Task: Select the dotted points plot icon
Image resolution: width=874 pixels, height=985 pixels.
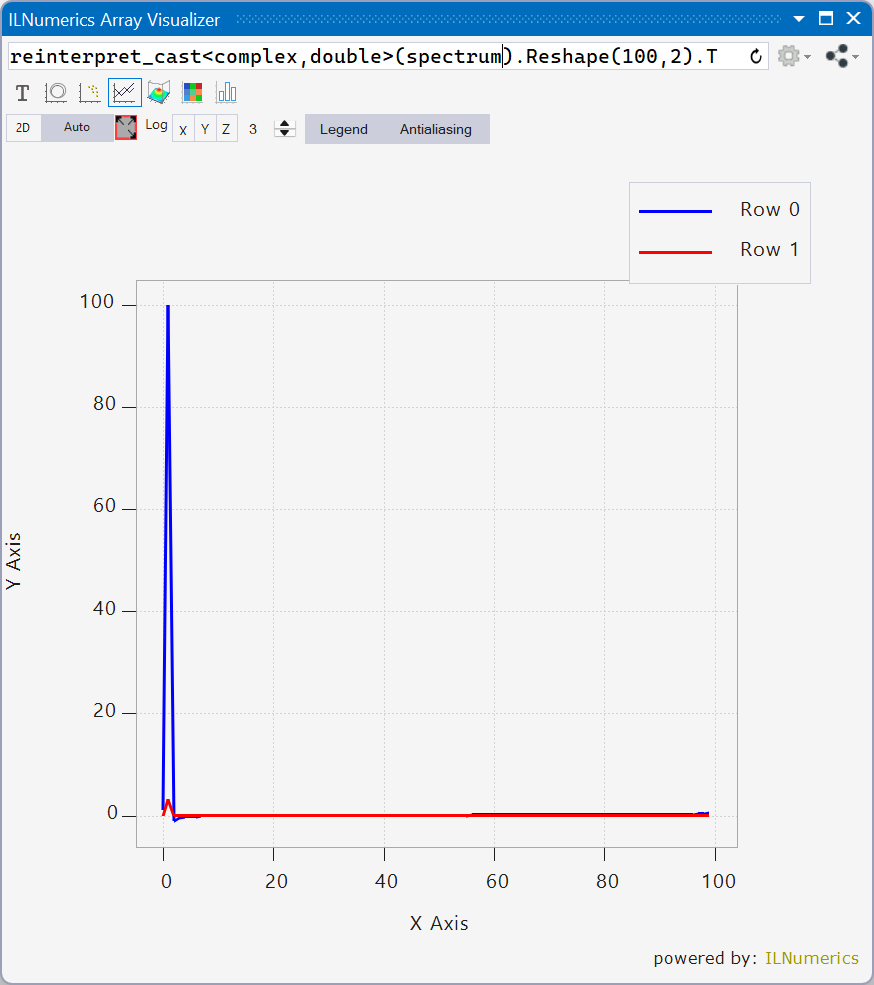Action: [x=90, y=93]
